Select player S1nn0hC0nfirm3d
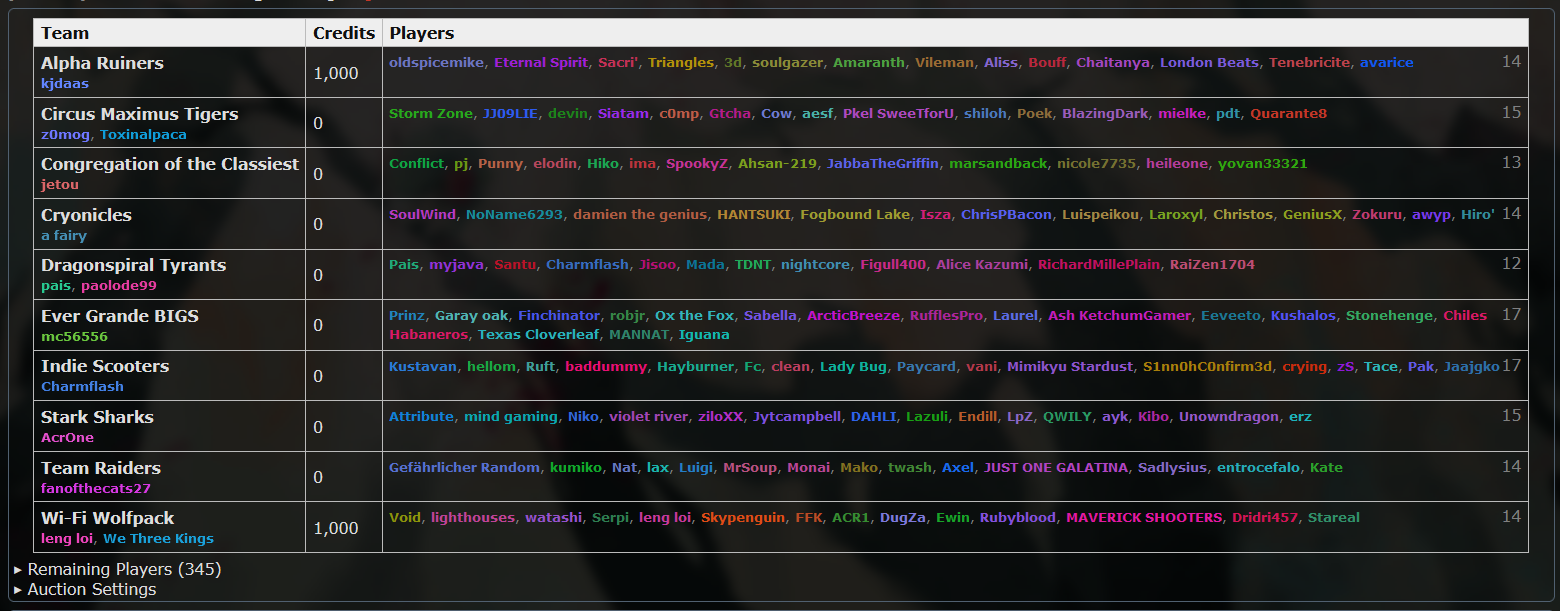 point(1208,367)
